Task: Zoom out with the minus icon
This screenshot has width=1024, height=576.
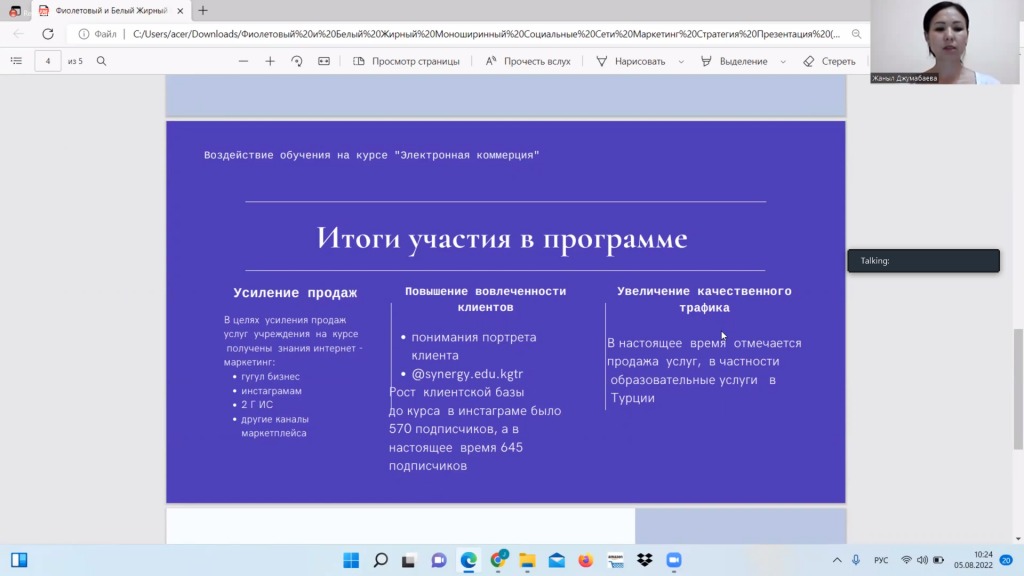Action: click(x=243, y=61)
